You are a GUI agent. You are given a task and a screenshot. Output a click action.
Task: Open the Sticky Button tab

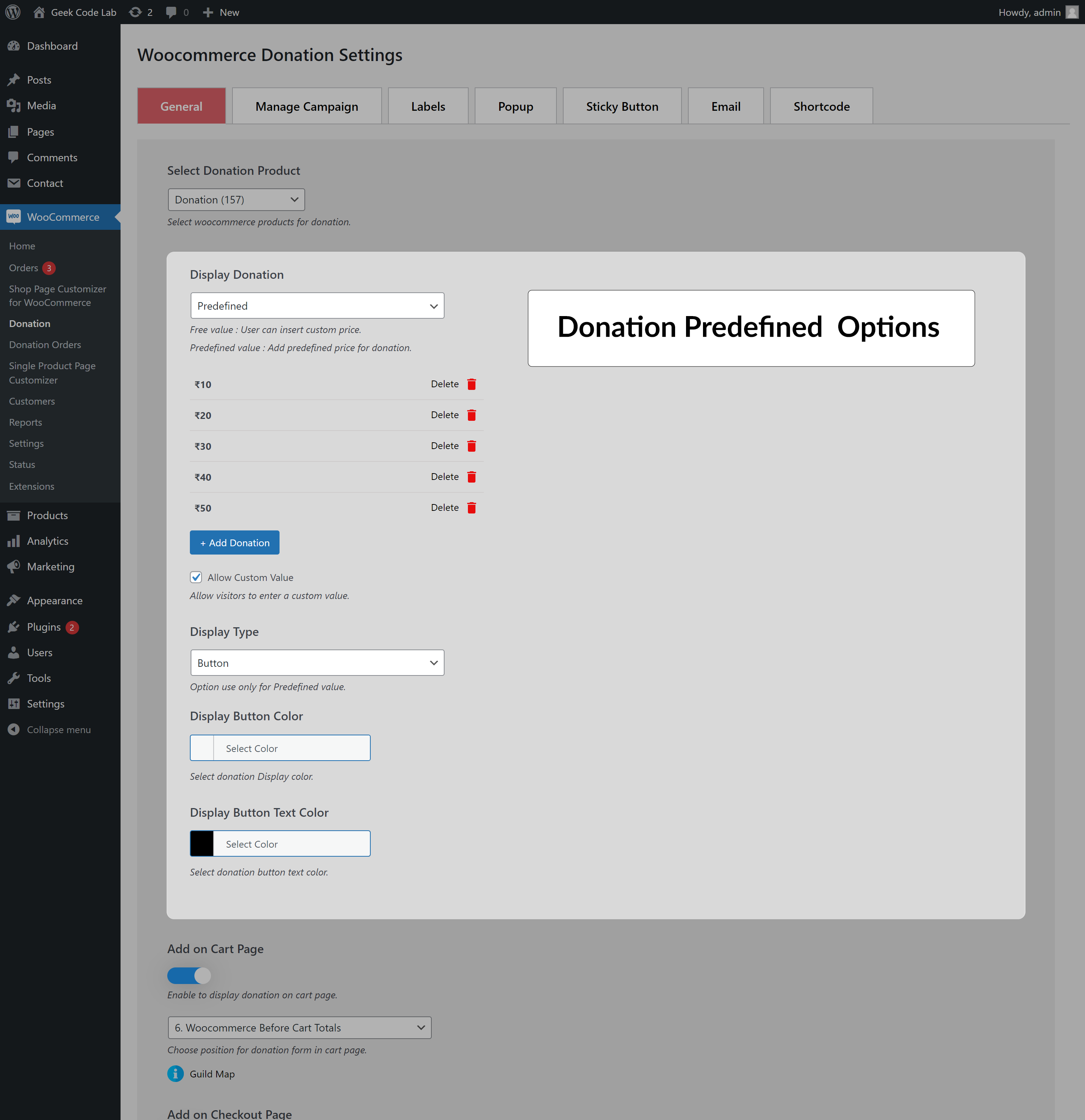pos(622,106)
